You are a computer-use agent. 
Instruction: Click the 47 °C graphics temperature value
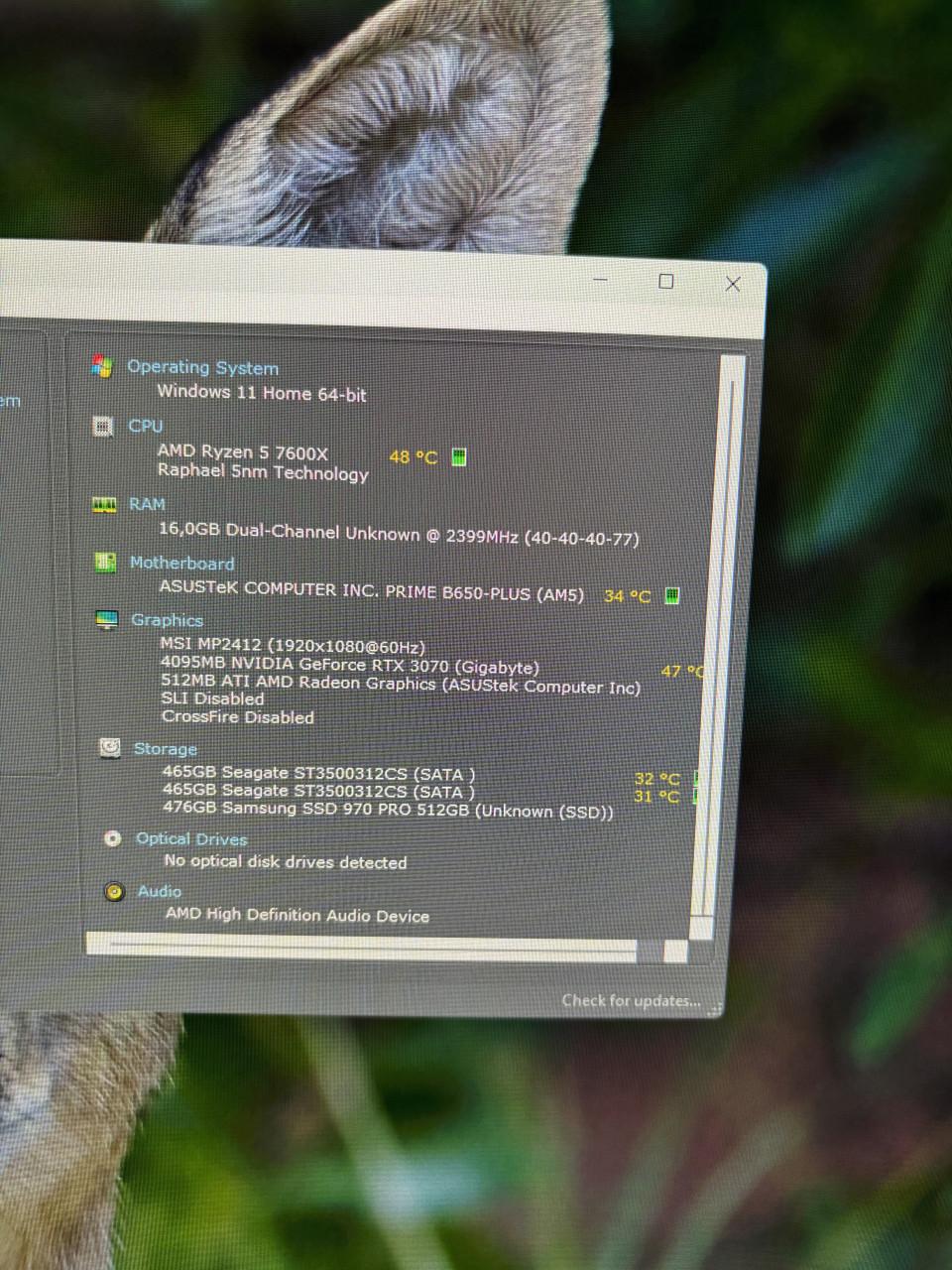(682, 671)
